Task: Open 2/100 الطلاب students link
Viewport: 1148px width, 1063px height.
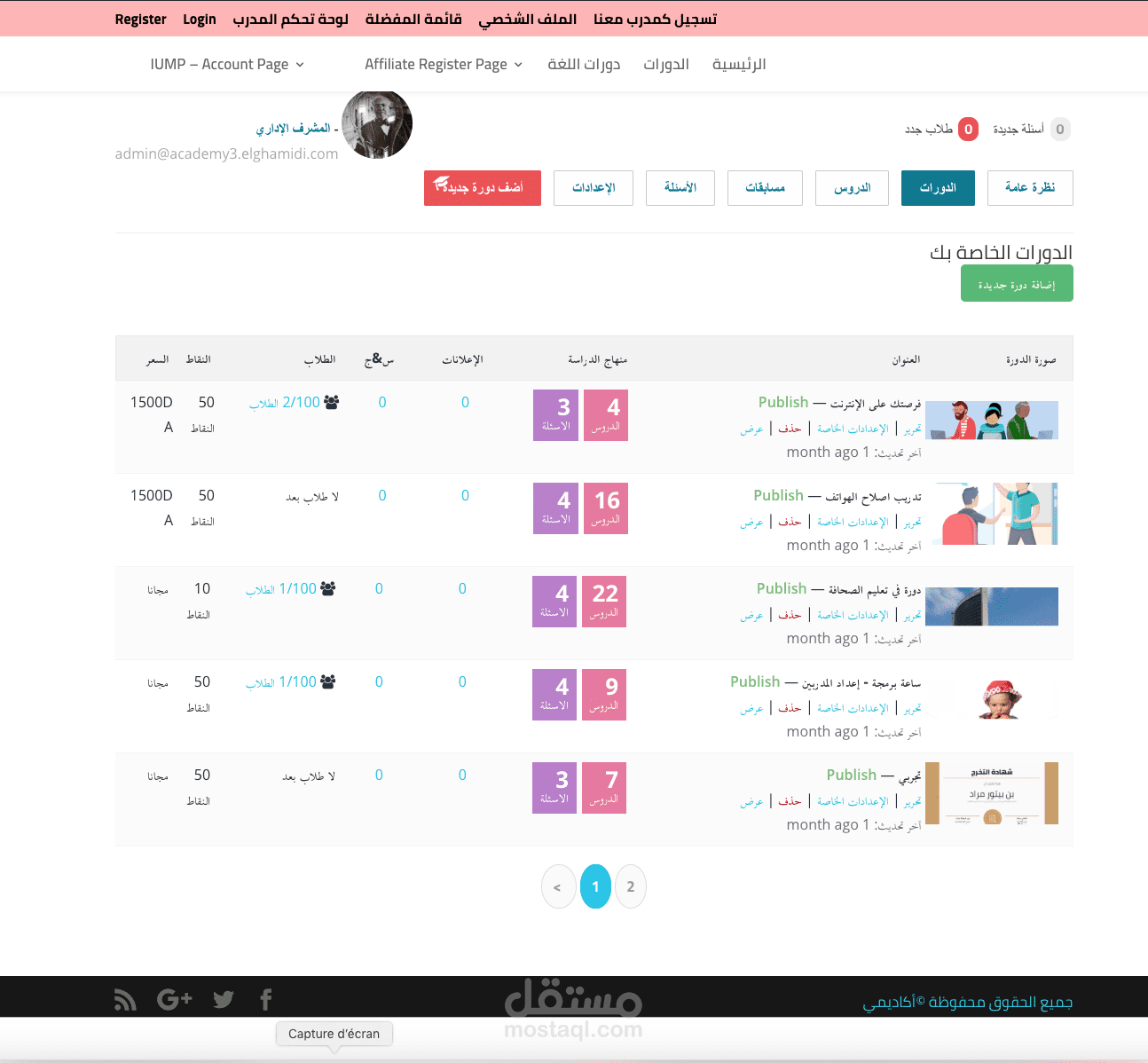Action: click(x=285, y=402)
